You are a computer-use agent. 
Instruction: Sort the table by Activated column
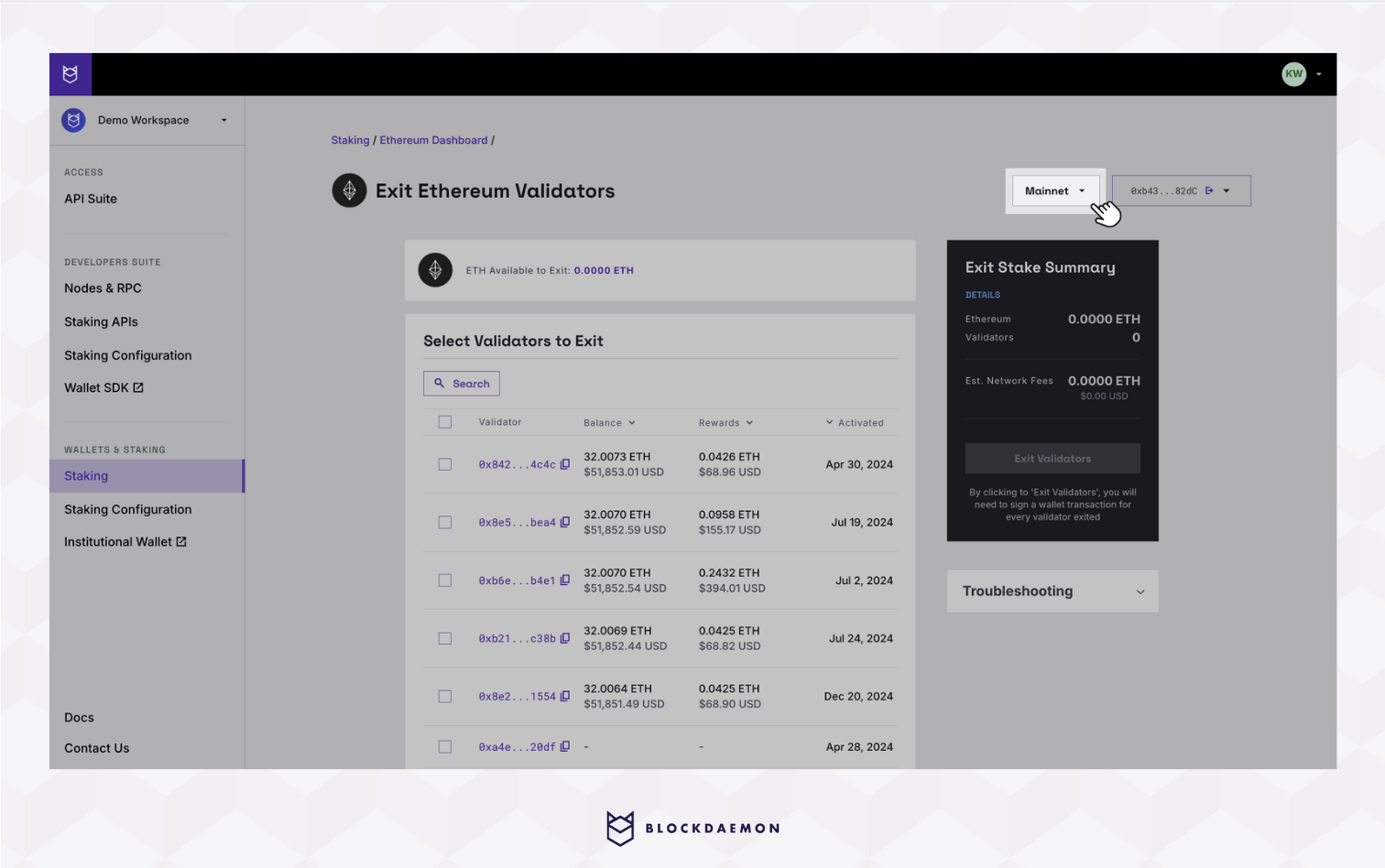click(x=855, y=422)
